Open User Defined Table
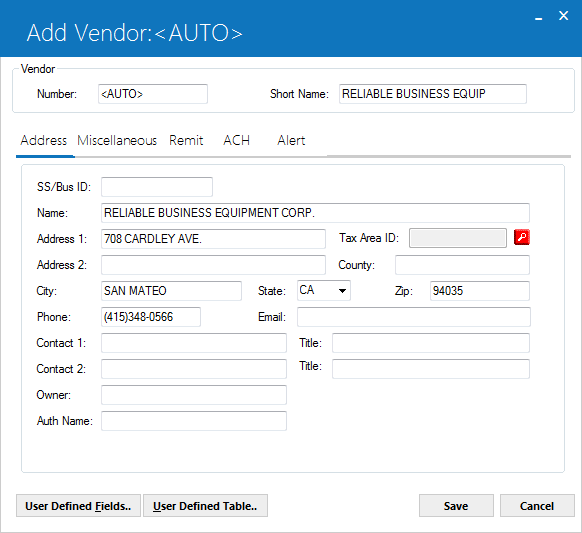 [x=205, y=506]
